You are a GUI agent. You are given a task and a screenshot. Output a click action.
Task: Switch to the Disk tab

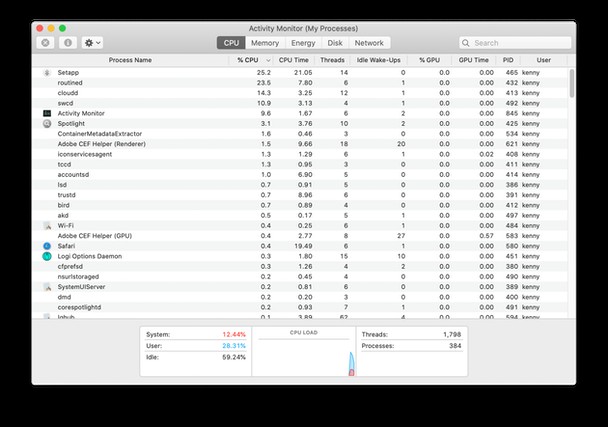pos(335,43)
